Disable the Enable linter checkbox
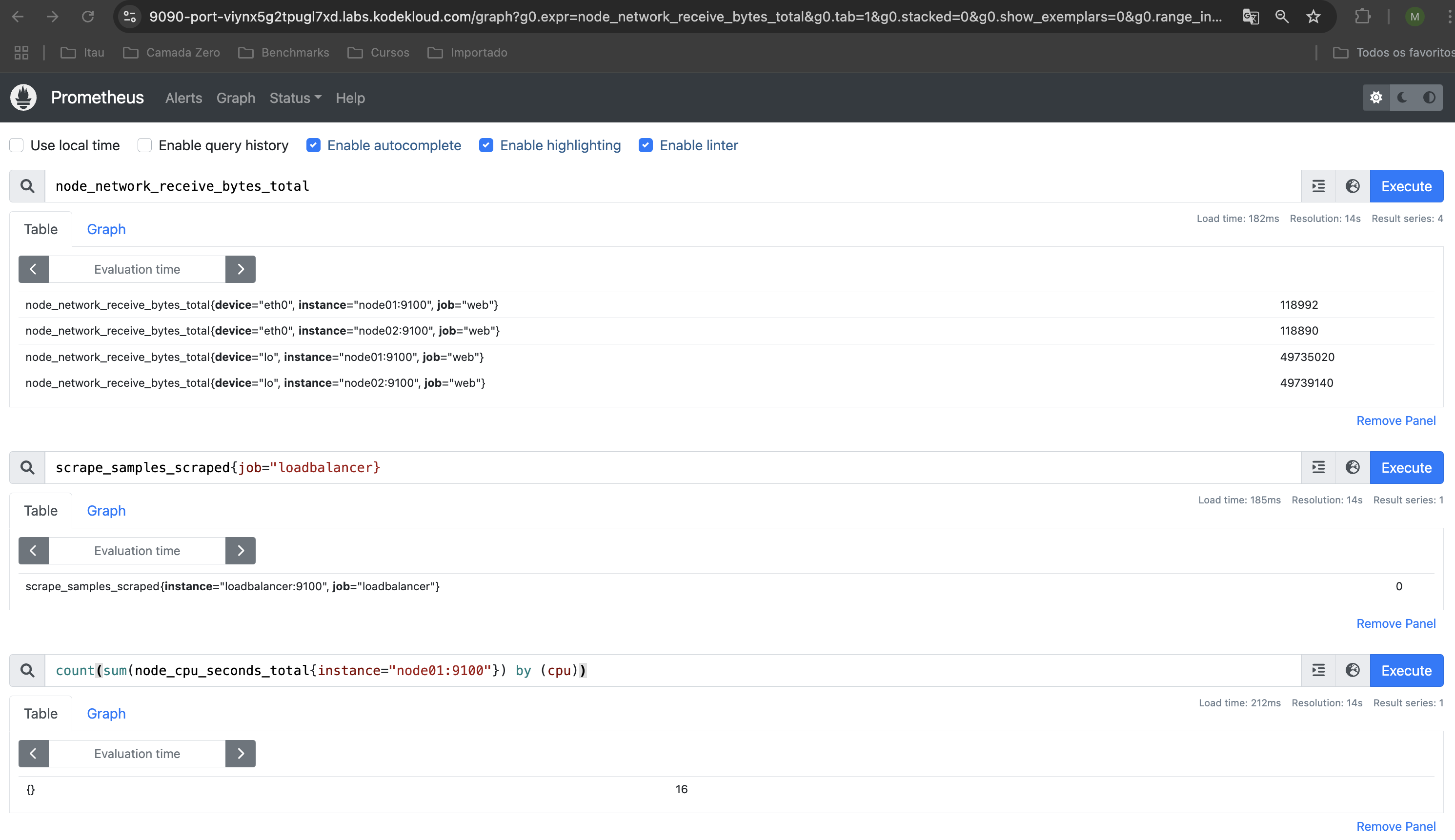The width and height of the screenshot is (1455, 840). tap(646, 145)
